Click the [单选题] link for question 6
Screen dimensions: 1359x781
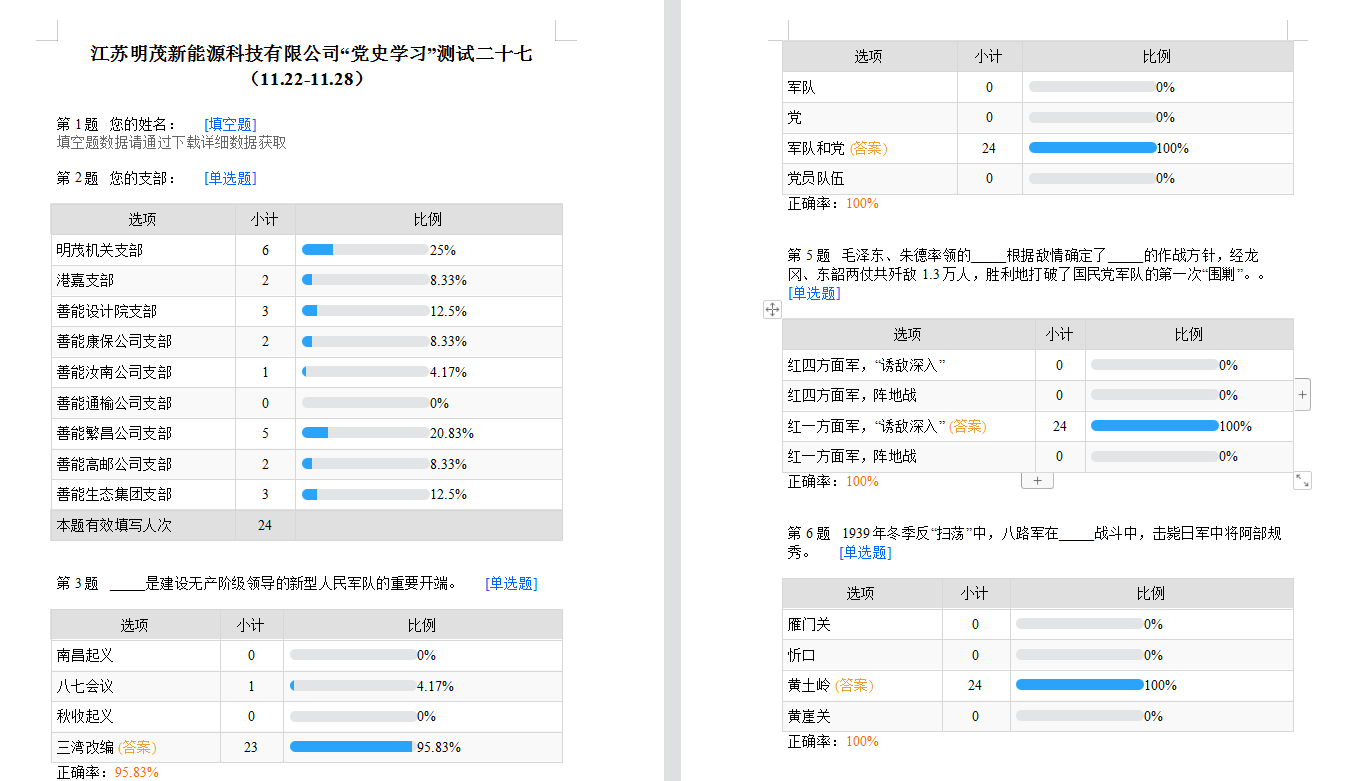click(865, 552)
